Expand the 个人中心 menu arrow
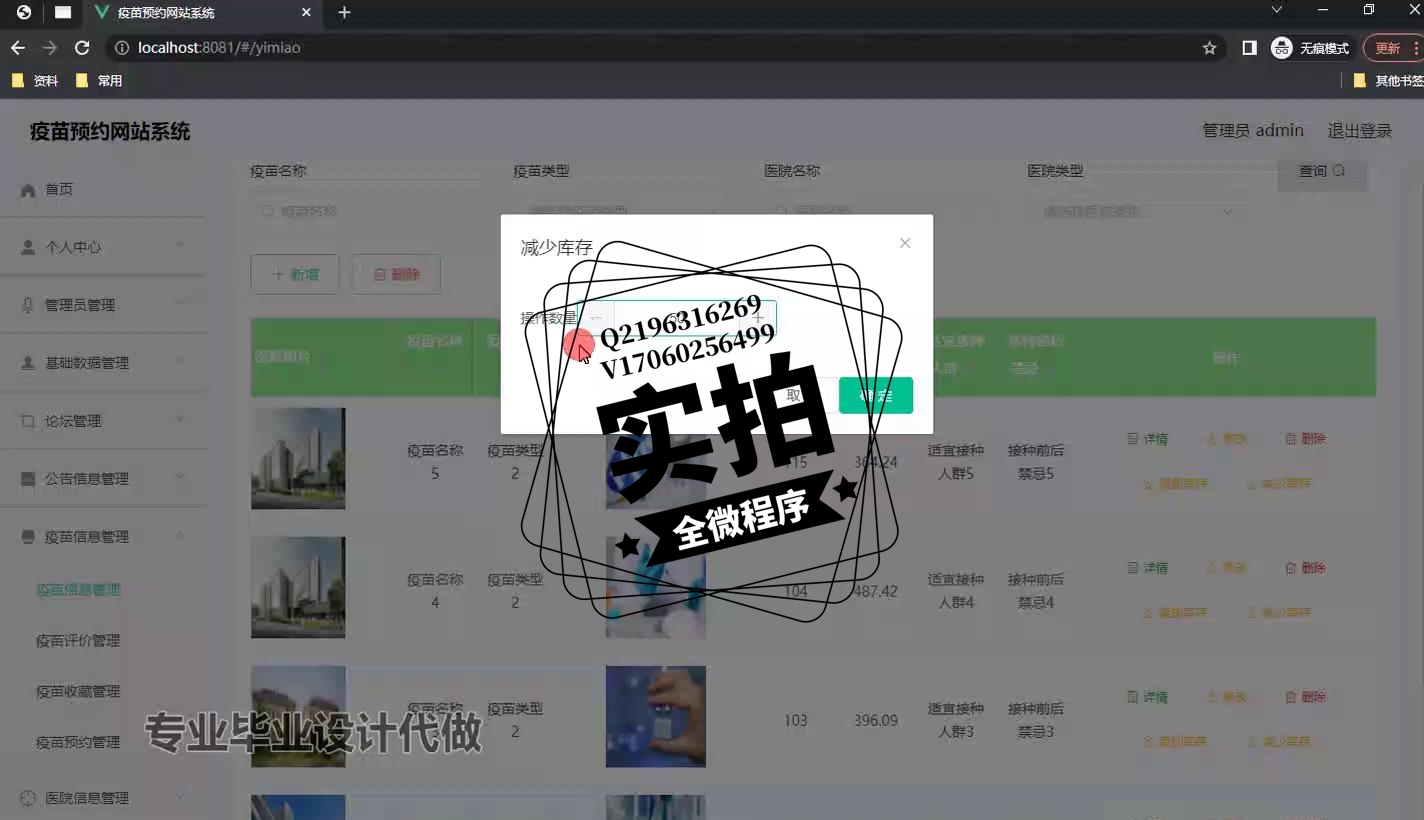Viewport: 1424px width, 820px height. (x=181, y=246)
